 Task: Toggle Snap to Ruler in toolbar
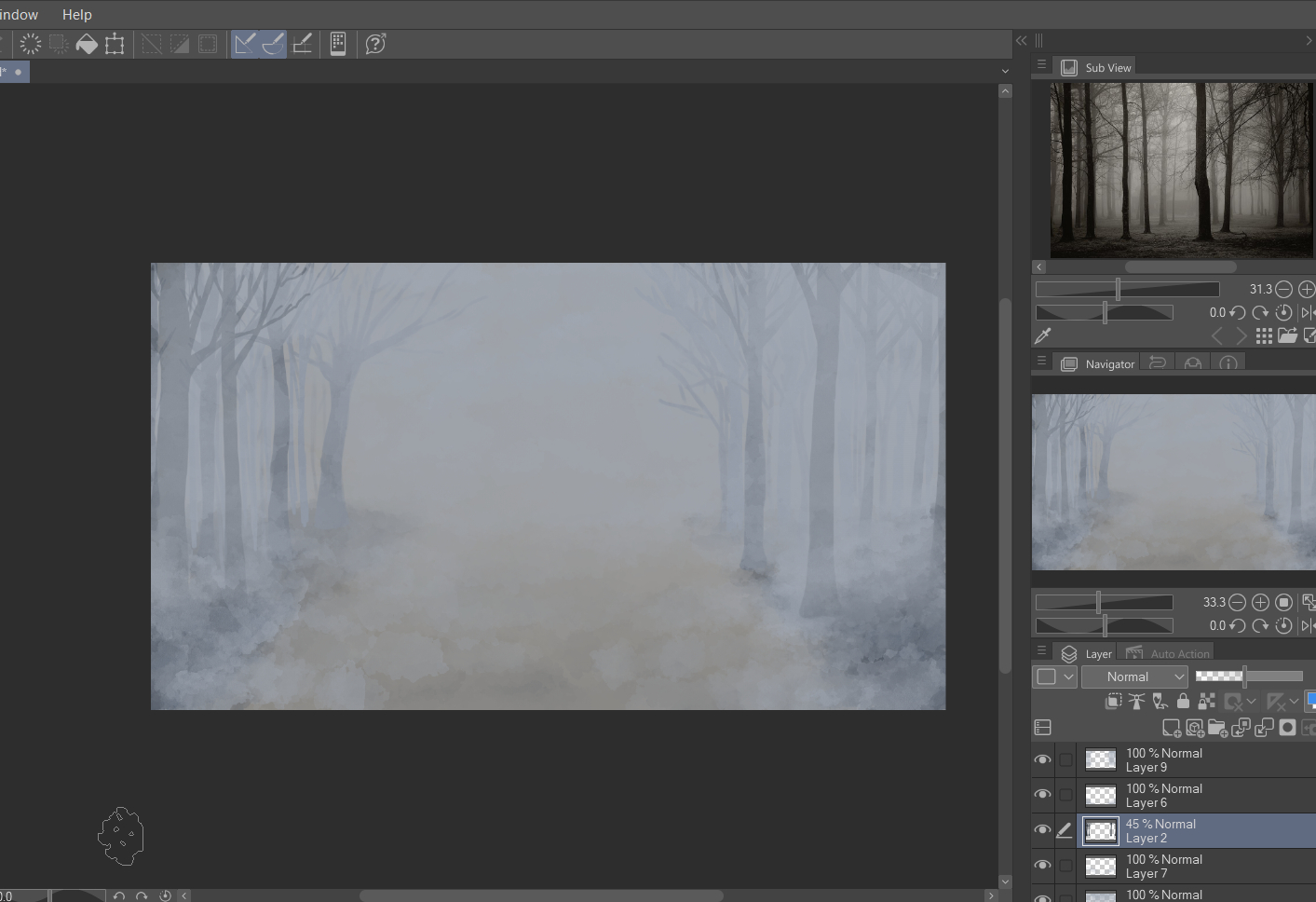coord(245,44)
